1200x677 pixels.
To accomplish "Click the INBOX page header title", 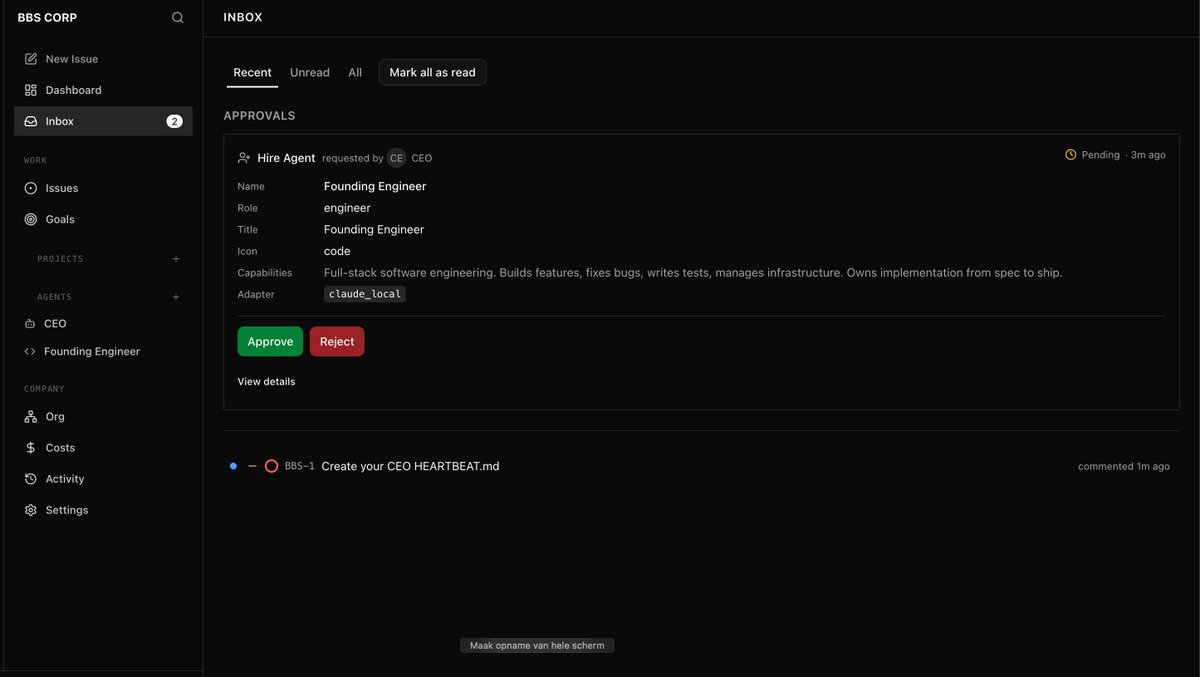I will [x=243, y=17].
